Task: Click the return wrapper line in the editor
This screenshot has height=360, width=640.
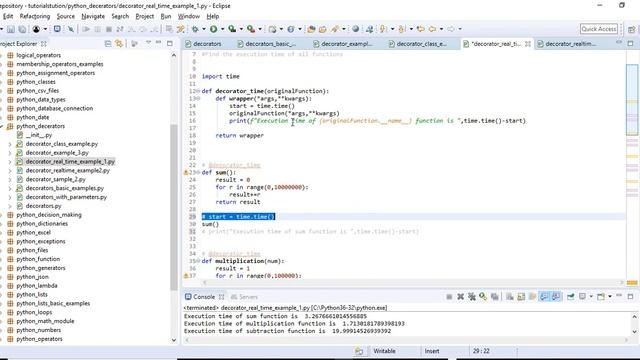Action: pyautogui.click(x=240, y=136)
